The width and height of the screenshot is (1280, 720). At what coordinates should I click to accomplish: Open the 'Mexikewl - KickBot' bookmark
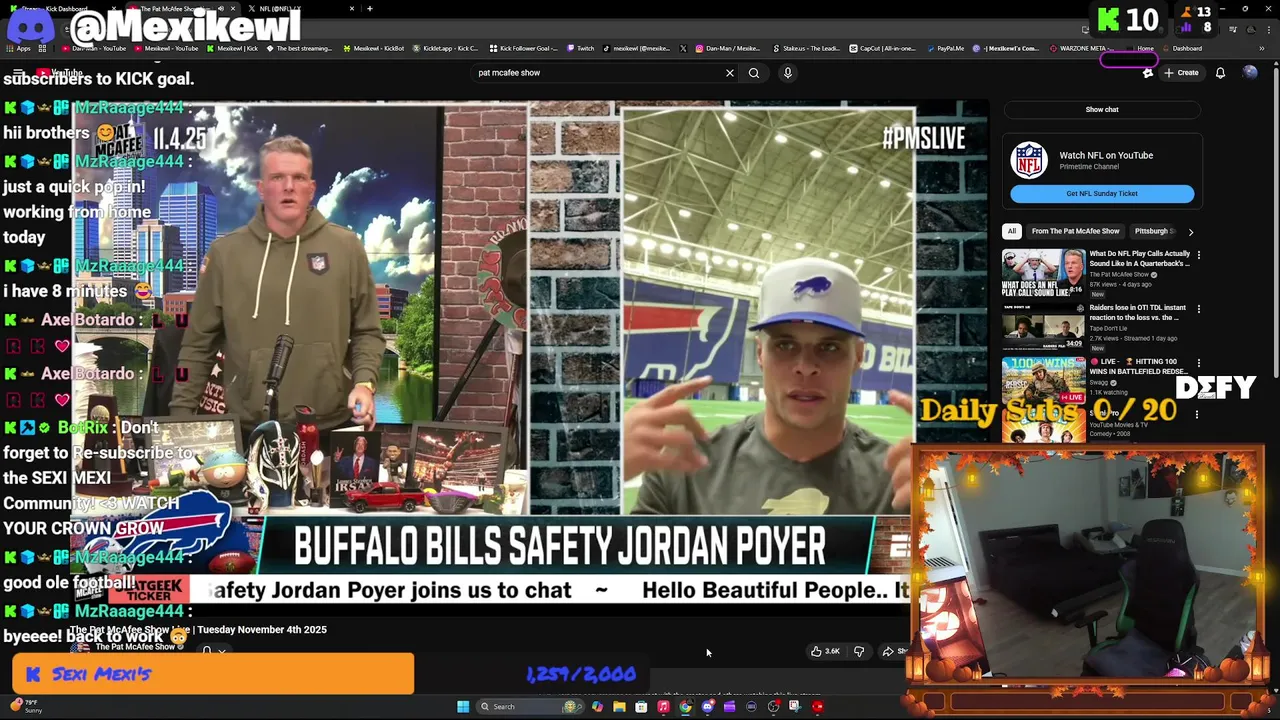[x=373, y=48]
